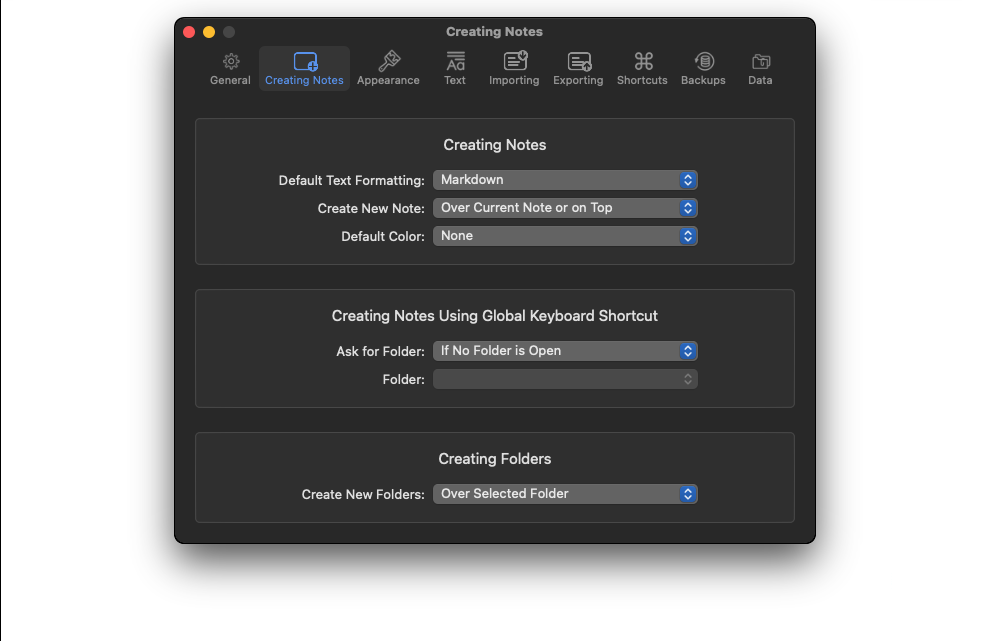Select the Creating Notes toolbar icon
Viewport: 992px width, 641px height.
click(305, 62)
